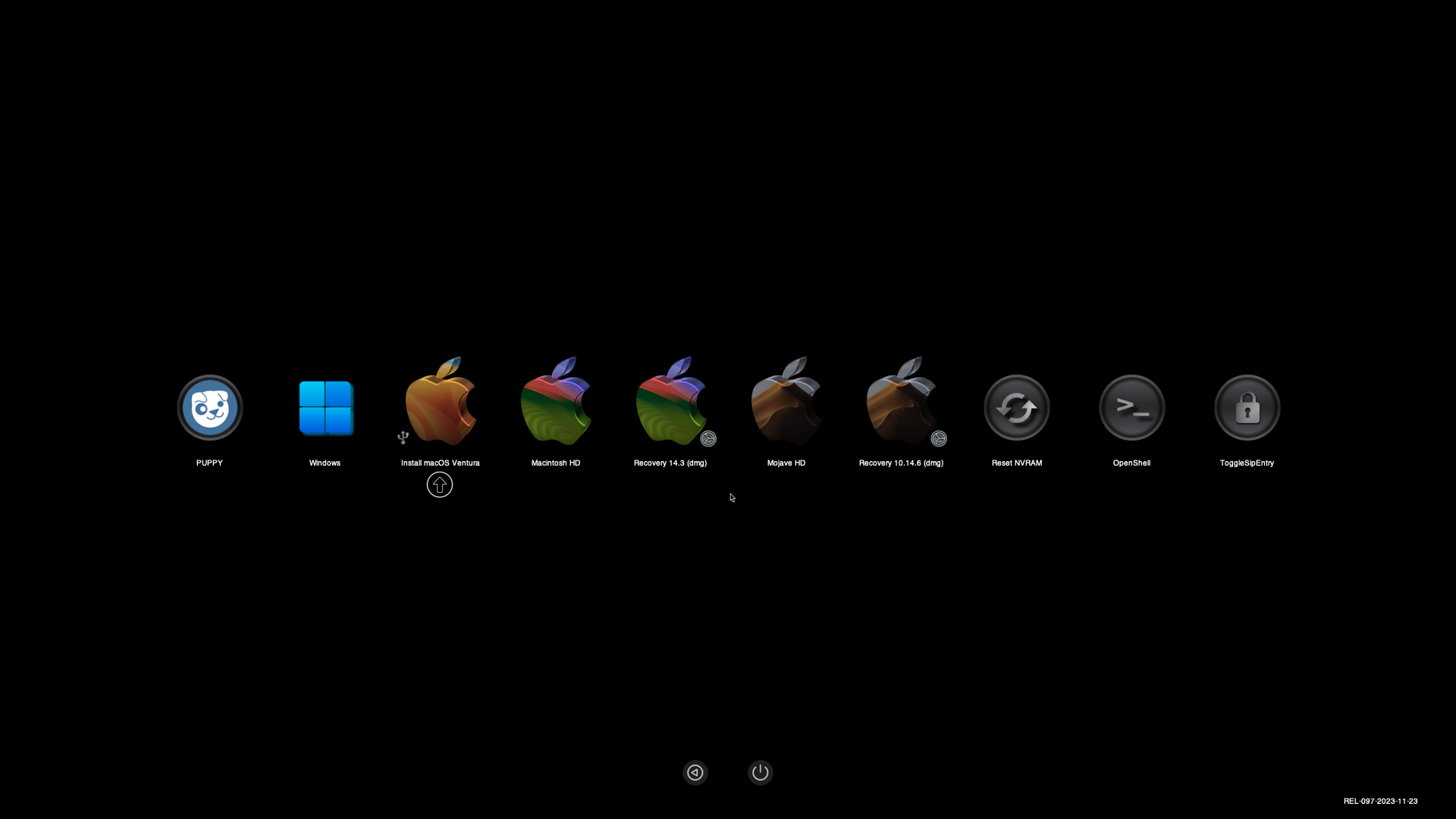Click the Reset NVRAM tool icon
1456x819 pixels.
[x=1017, y=408]
